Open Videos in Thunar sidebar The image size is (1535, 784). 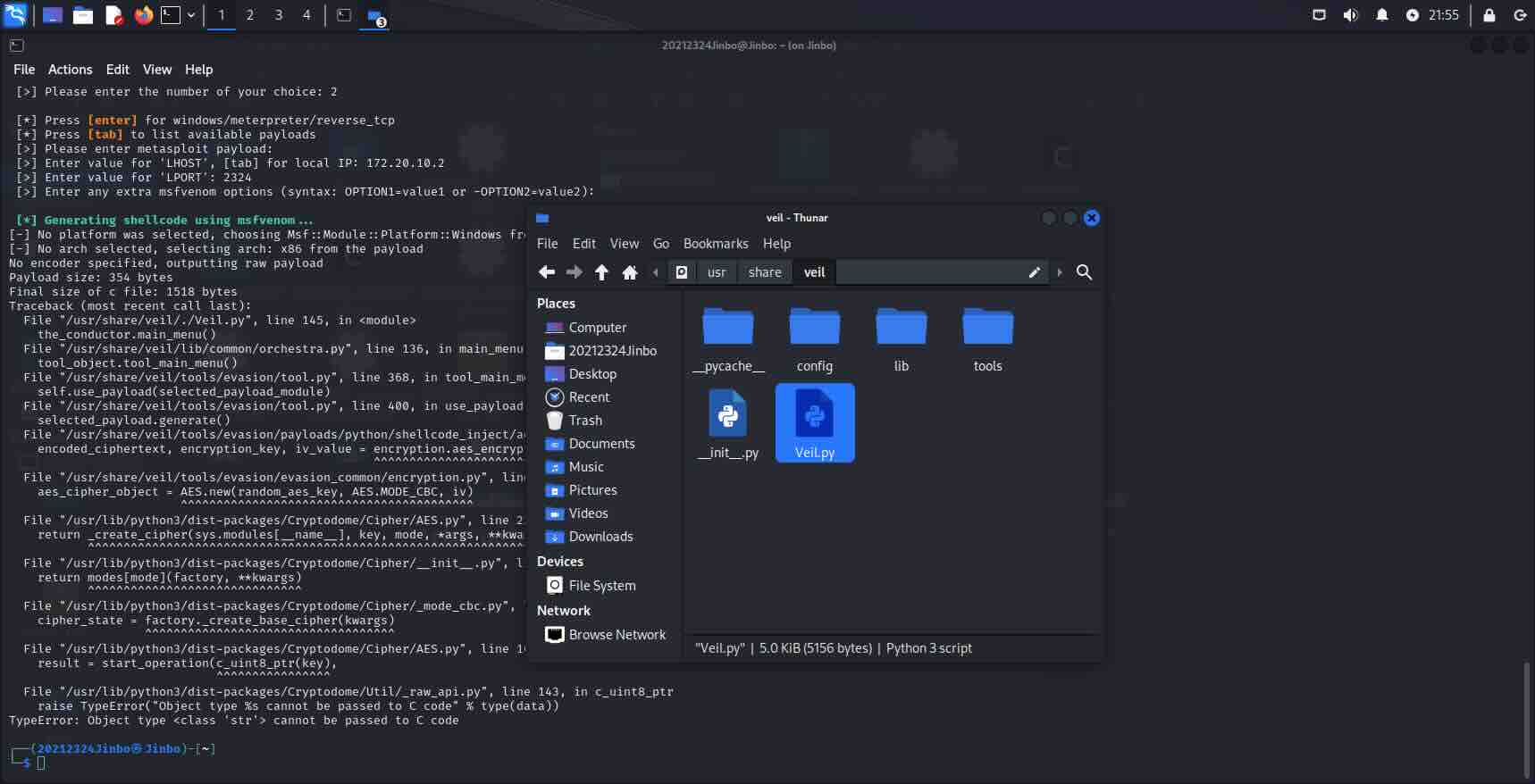pos(577,513)
